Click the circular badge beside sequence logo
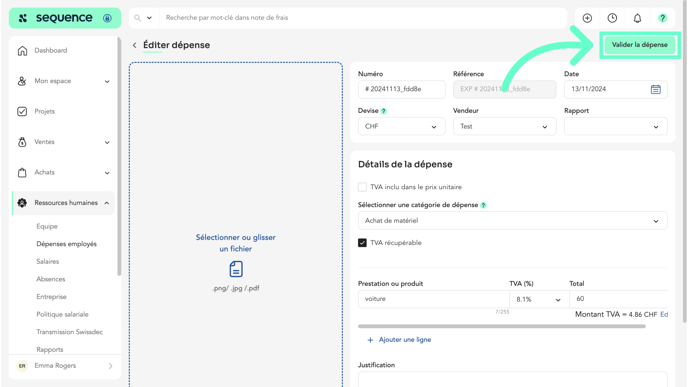 107,18
